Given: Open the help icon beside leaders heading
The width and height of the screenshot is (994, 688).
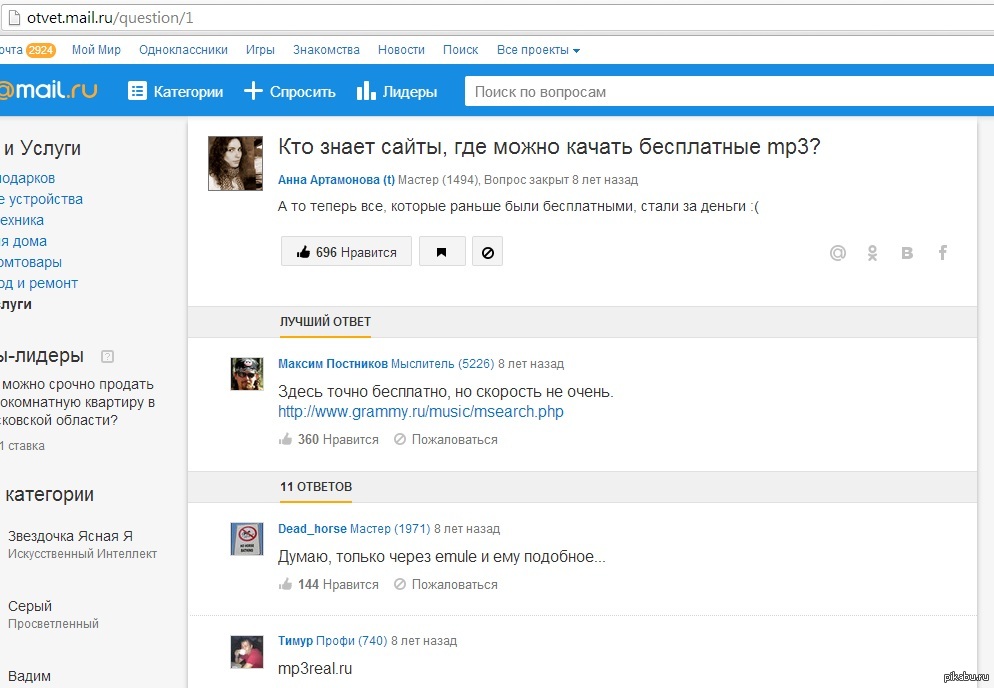Looking at the screenshot, I should (108, 356).
